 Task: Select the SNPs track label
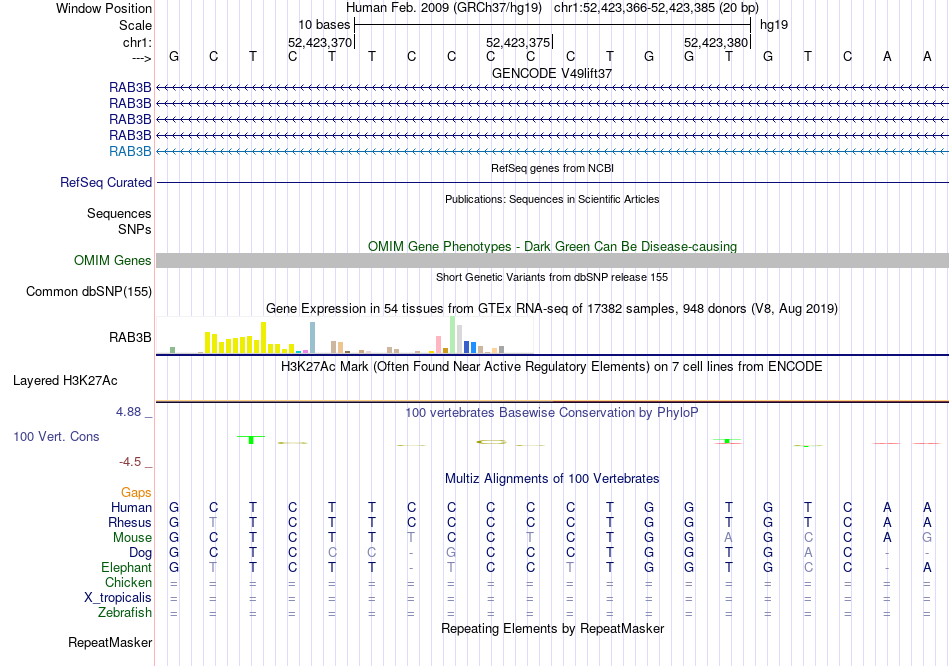pos(135,230)
